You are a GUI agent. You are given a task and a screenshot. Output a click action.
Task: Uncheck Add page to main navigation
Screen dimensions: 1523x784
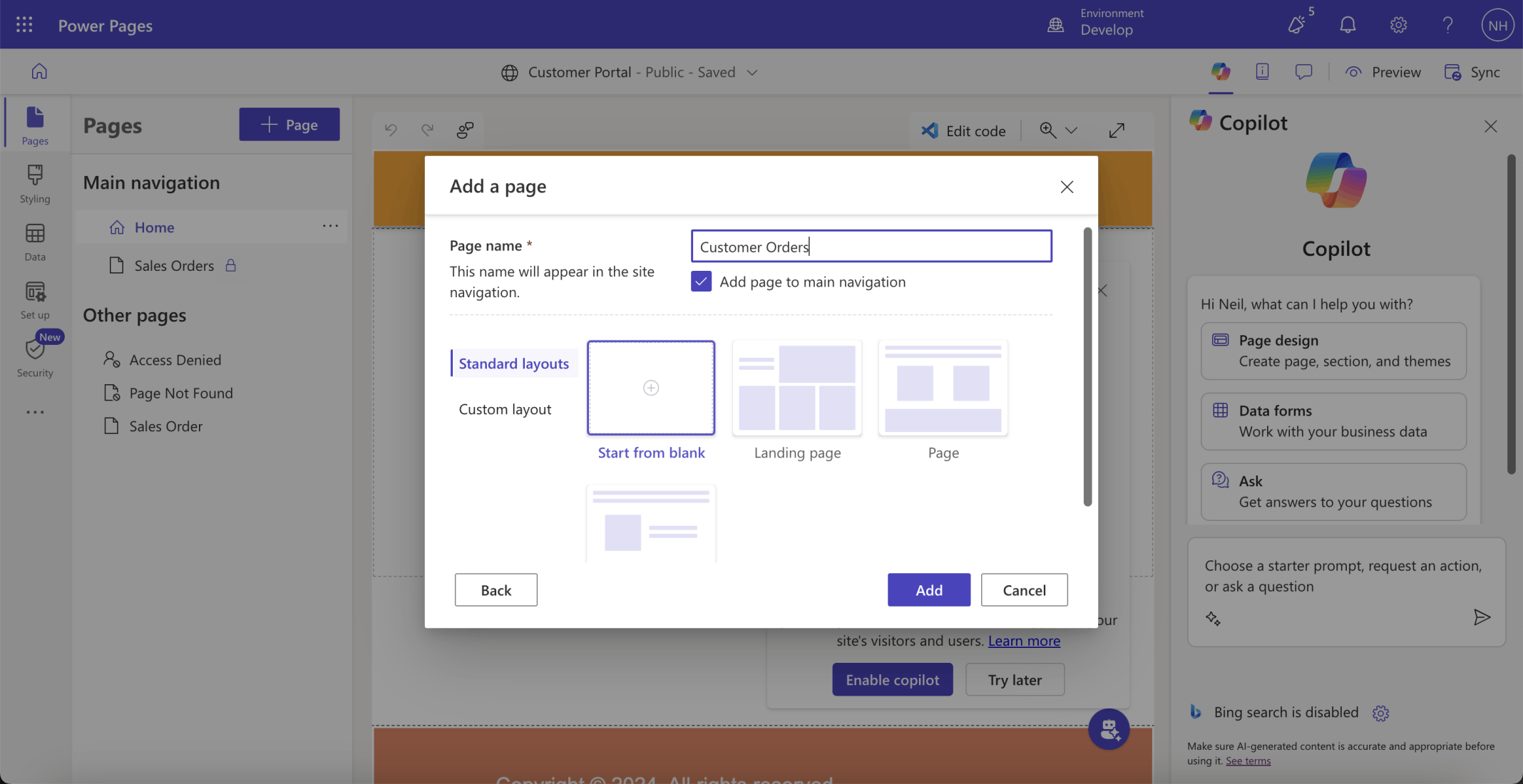tap(701, 282)
